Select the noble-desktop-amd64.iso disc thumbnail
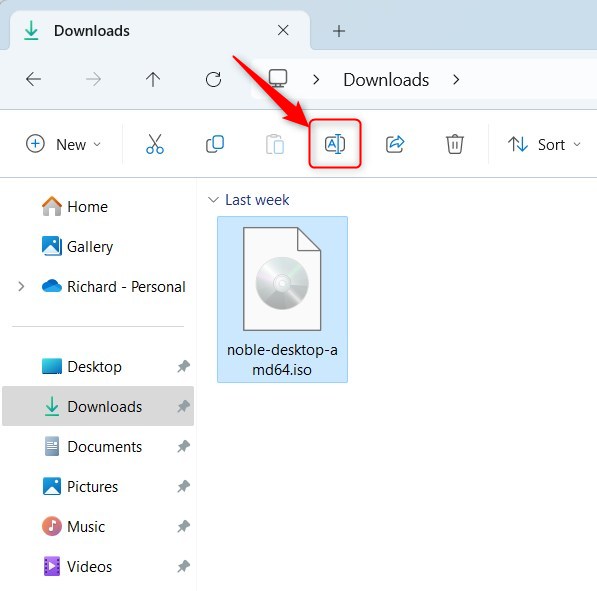This screenshot has width=597, height=591. [x=282, y=279]
